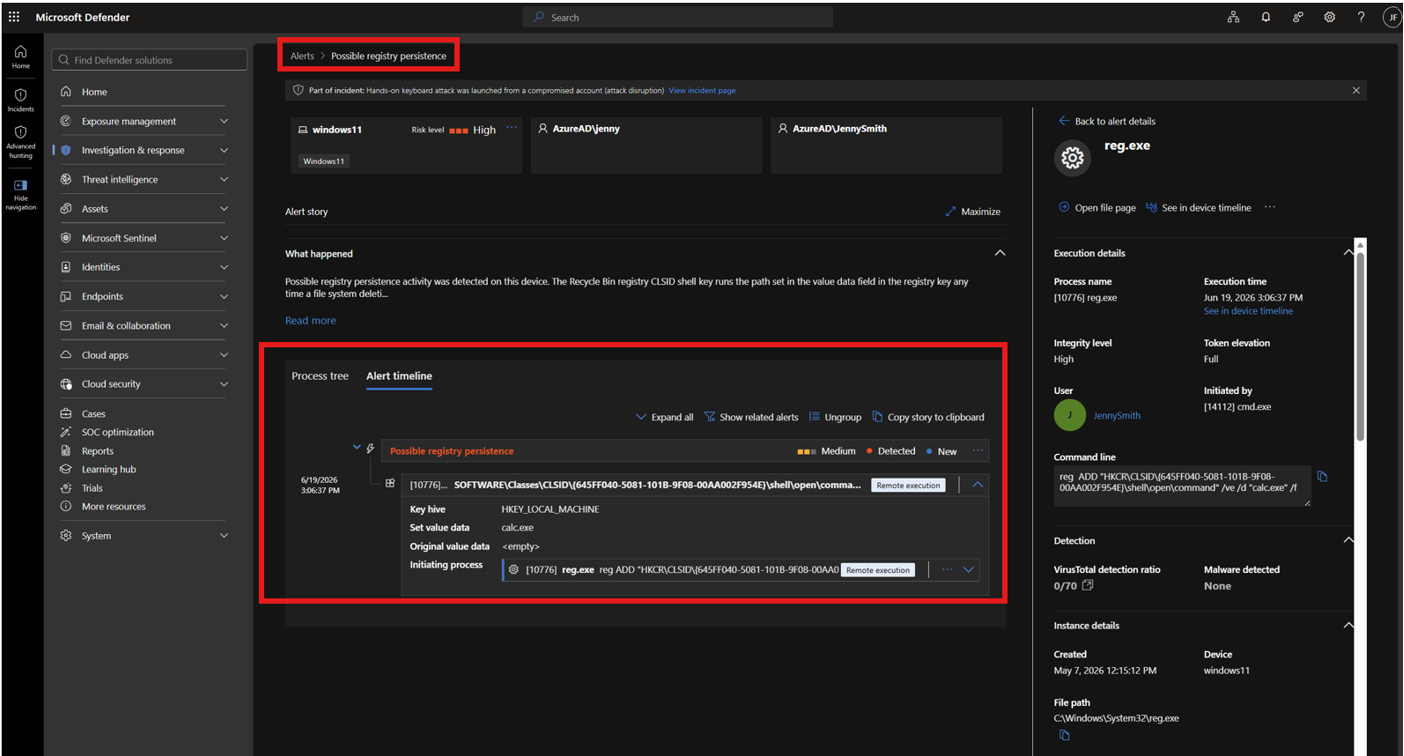This screenshot has height=756, width=1404.
Task: Open the settings gear in header
Action: [x=1329, y=17]
